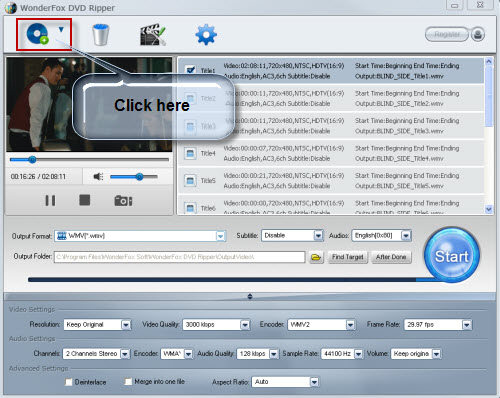This screenshot has width=500, height=398.
Task: Check the Title5 checkbox
Action: coord(190,181)
